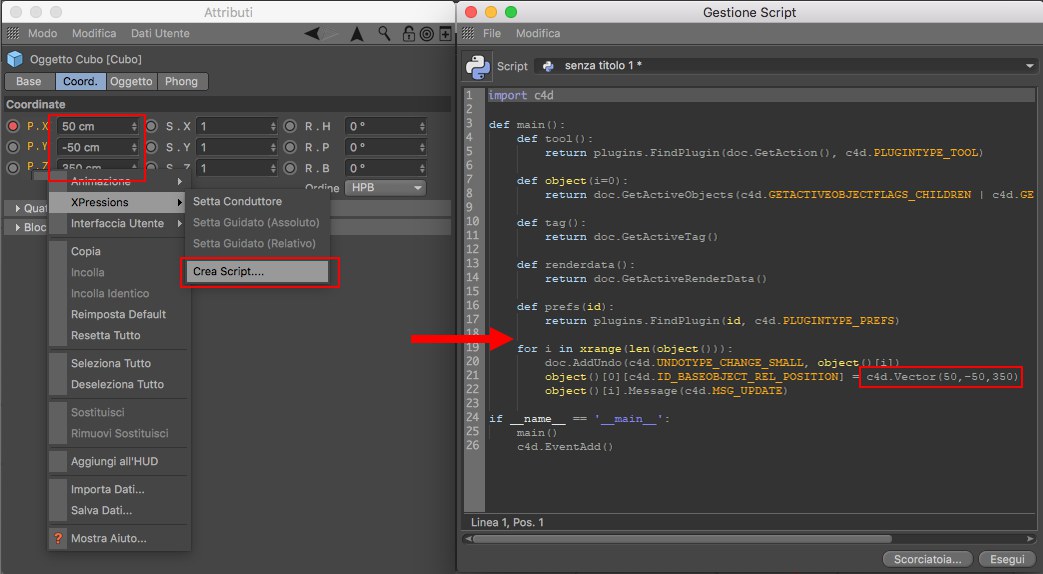This screenshot has height=574, width=1043.
Task: Switch to the Base tab
Action: (29, 81)
